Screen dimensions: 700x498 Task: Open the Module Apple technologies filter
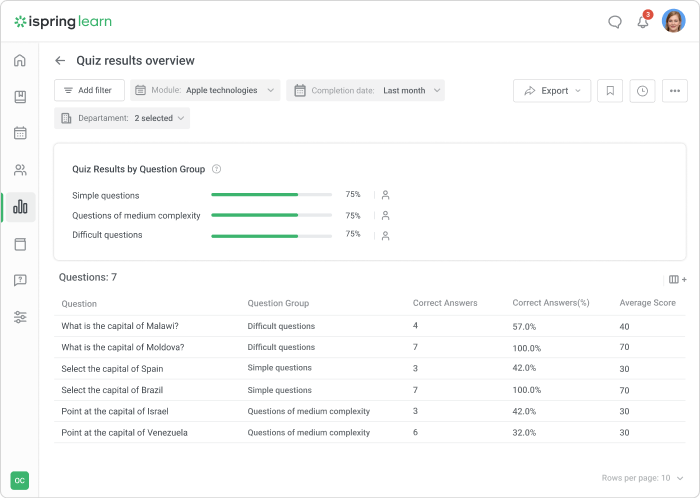[205, 90]
